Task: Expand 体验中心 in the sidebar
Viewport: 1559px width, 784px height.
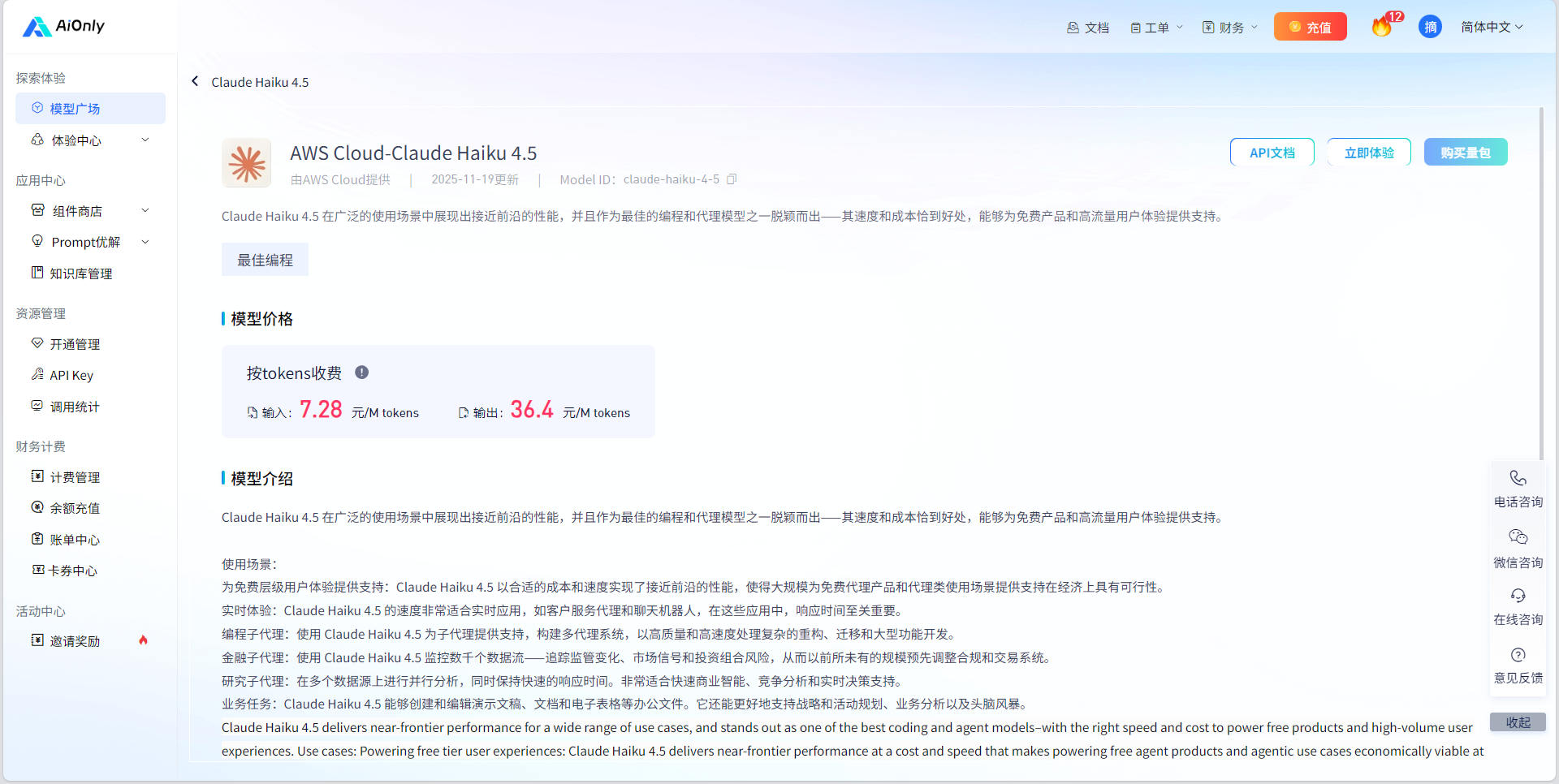Action: coord(90,140)
